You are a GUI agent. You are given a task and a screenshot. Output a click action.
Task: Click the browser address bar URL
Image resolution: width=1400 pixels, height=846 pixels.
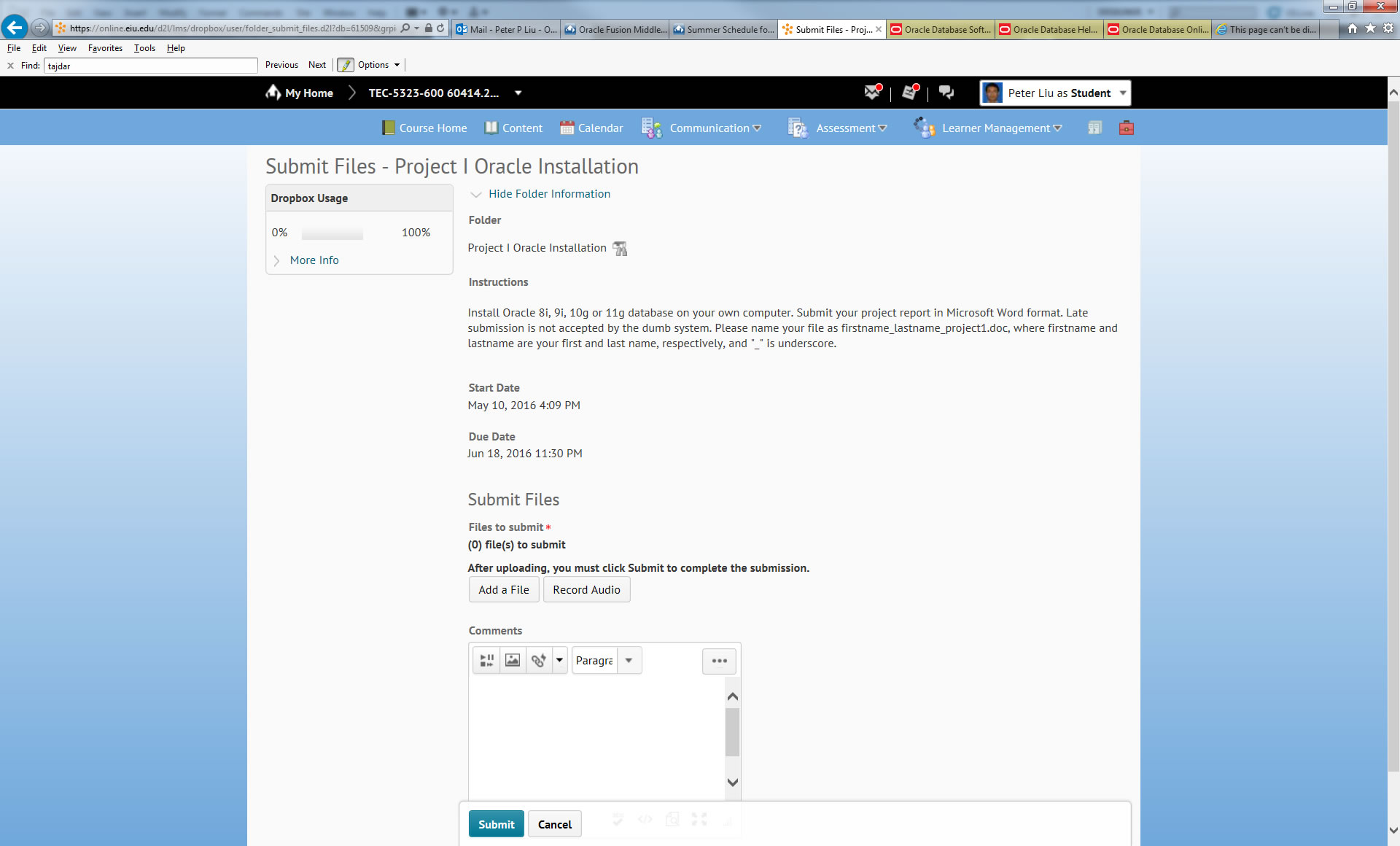[x=232, y=28]
